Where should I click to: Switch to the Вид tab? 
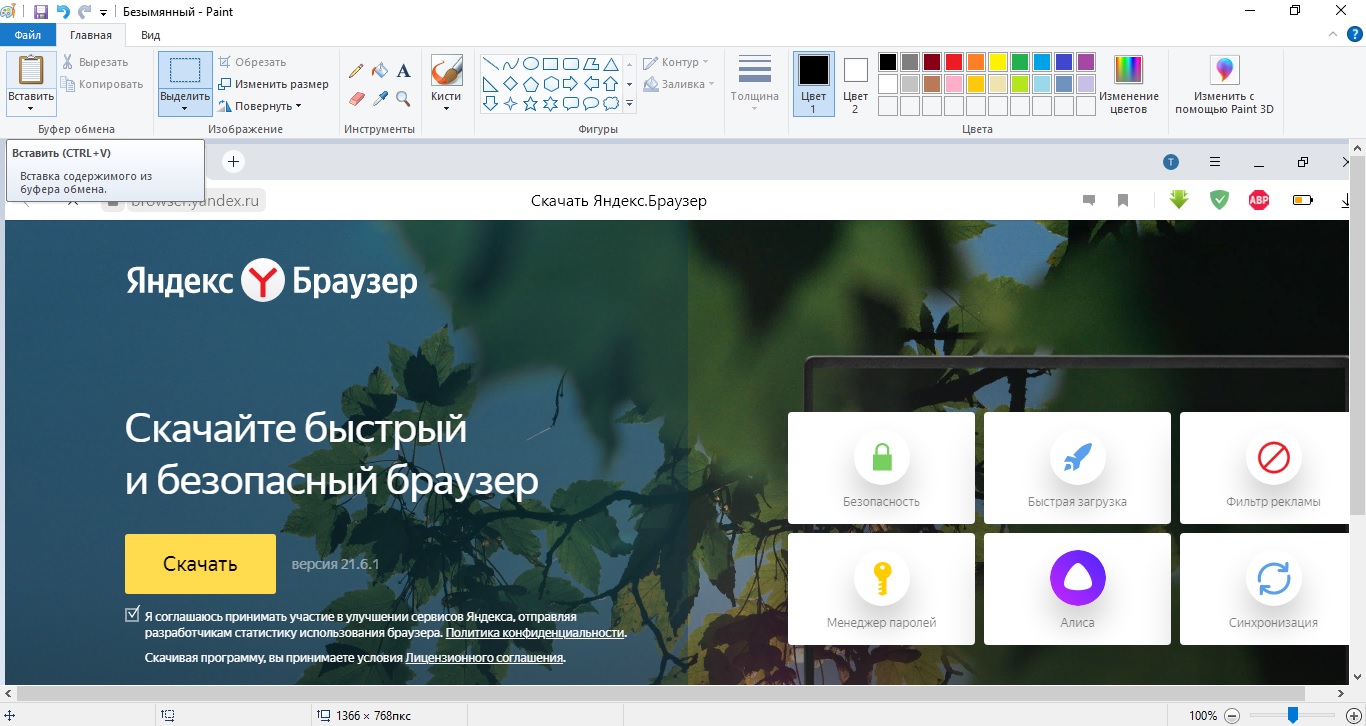(150, 35)
